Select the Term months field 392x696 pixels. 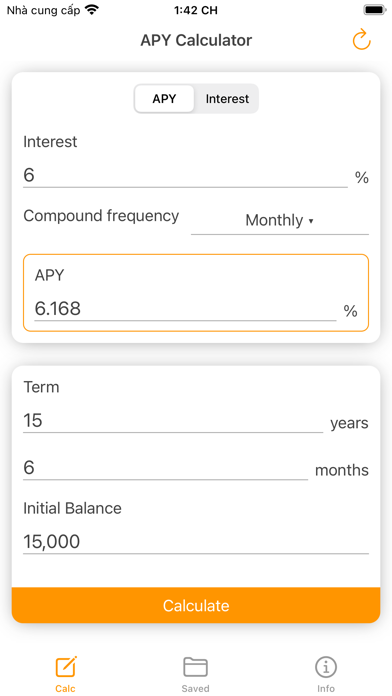point(165,468)
